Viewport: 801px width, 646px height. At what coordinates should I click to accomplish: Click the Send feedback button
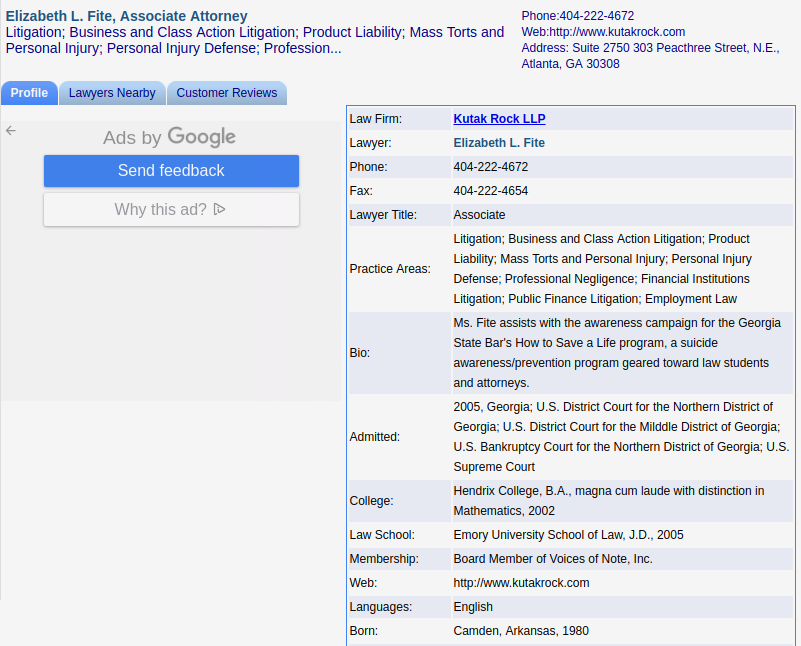[171, 171]
